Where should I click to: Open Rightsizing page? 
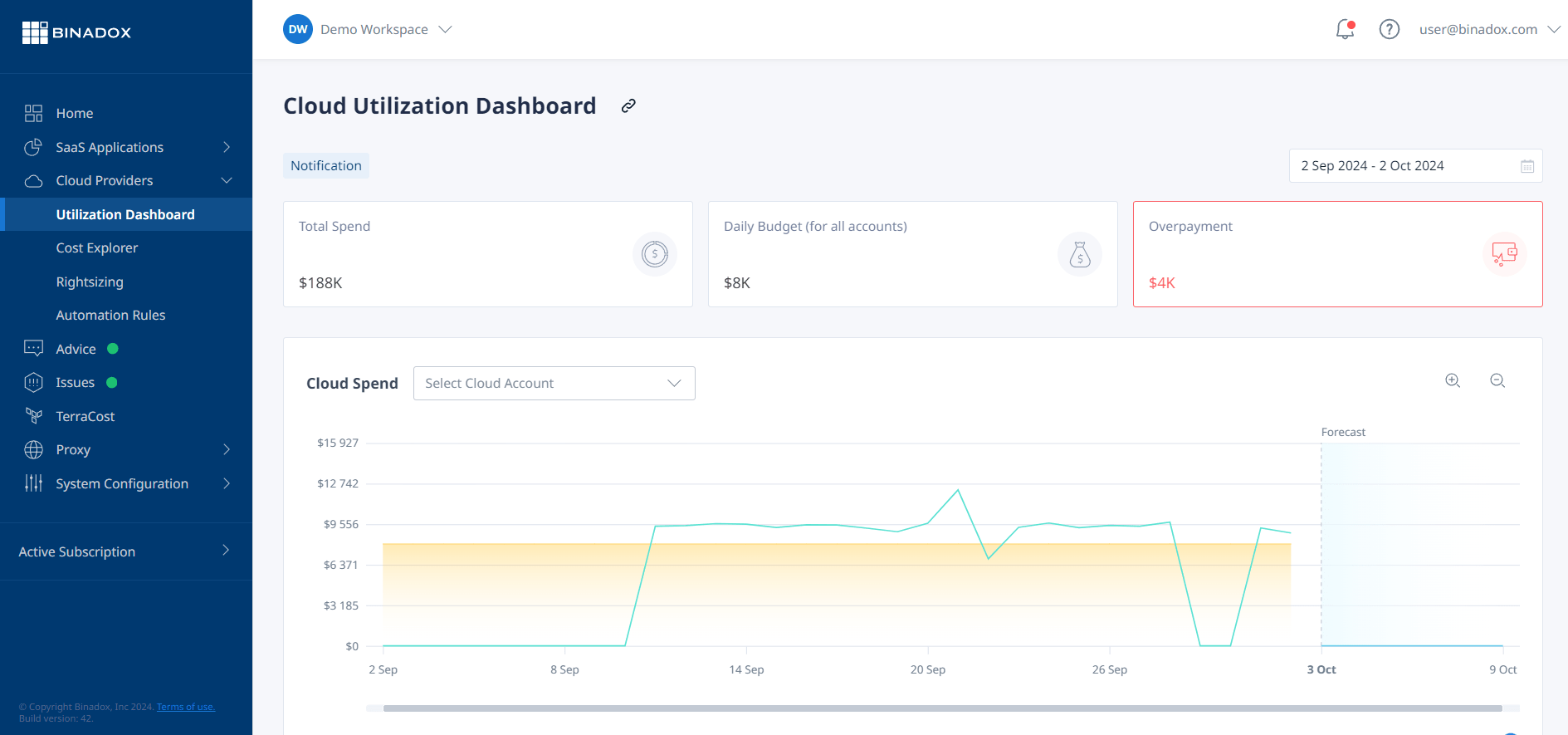[90, 282]
